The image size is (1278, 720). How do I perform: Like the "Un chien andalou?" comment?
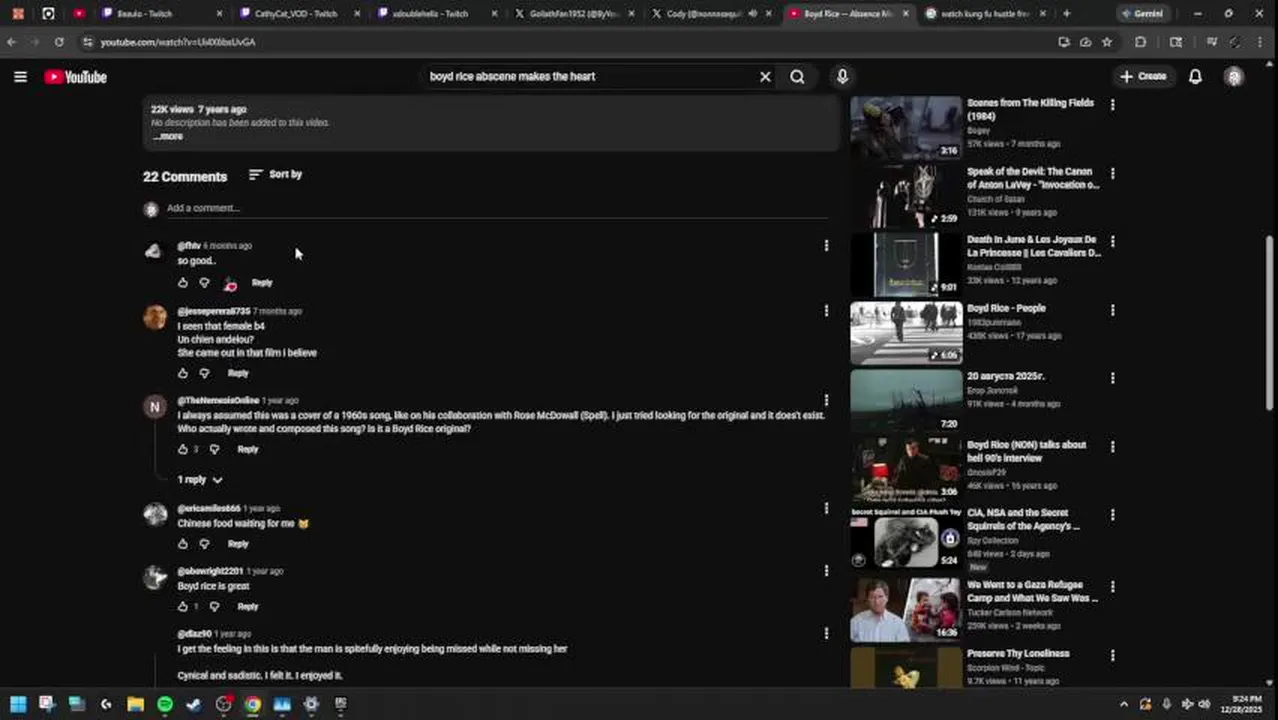click(x=183, y=374)
